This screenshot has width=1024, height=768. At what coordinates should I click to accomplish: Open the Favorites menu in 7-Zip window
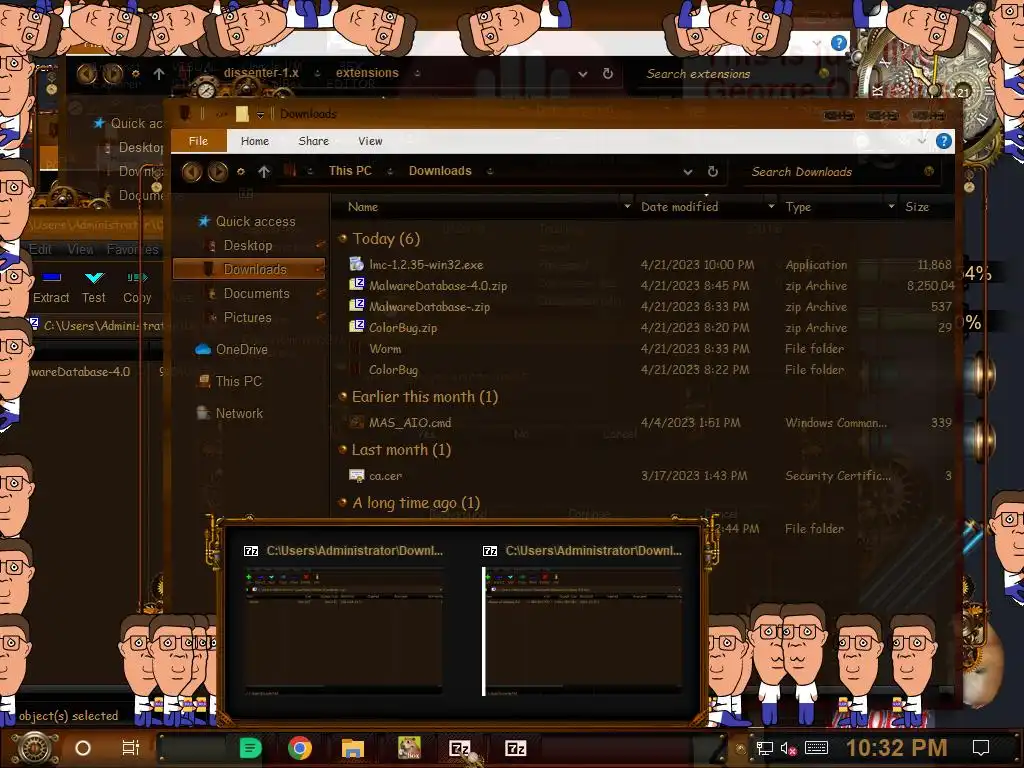(x=133, y=249)
